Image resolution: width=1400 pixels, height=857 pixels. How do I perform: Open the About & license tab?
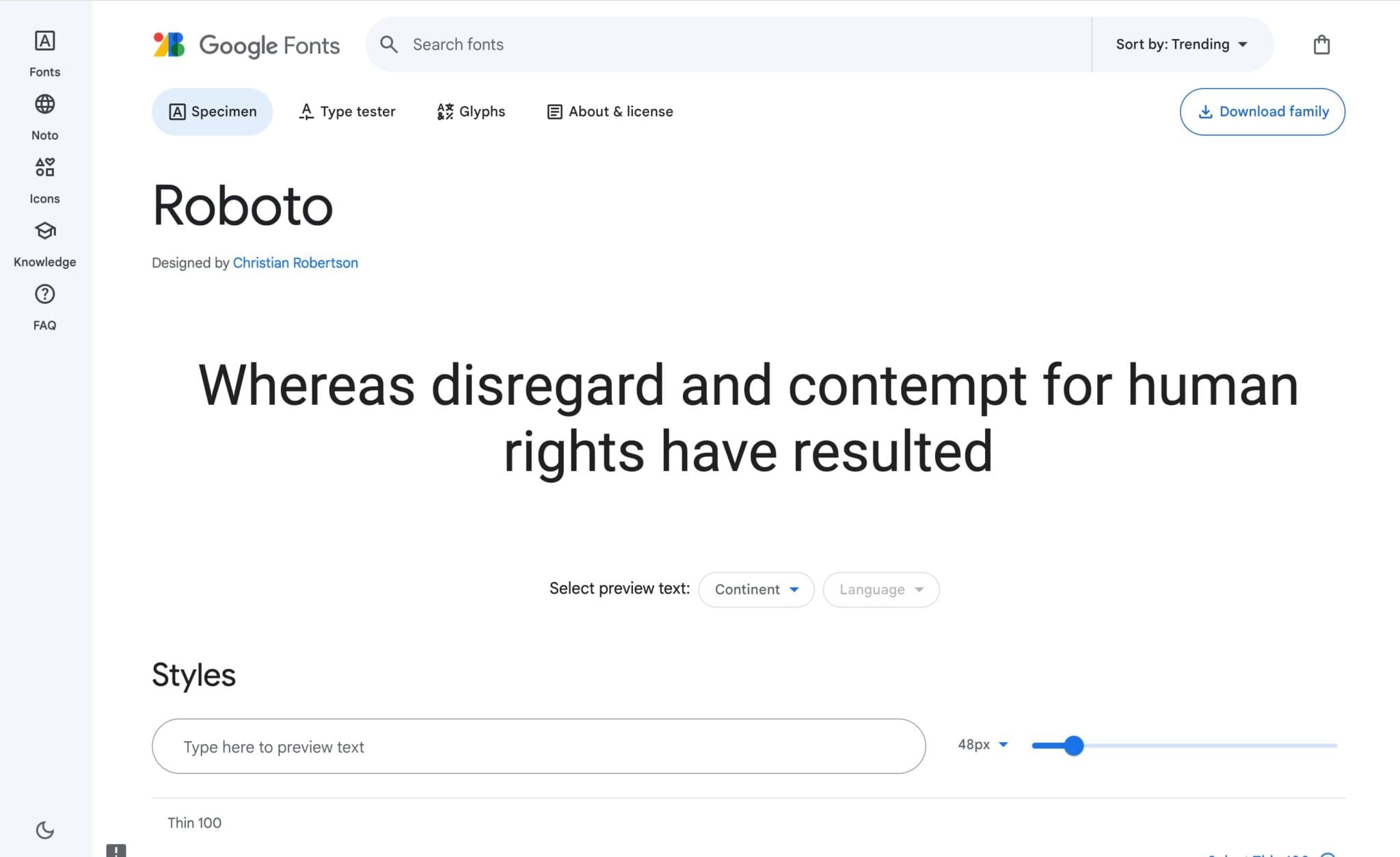tap(610, 111)
